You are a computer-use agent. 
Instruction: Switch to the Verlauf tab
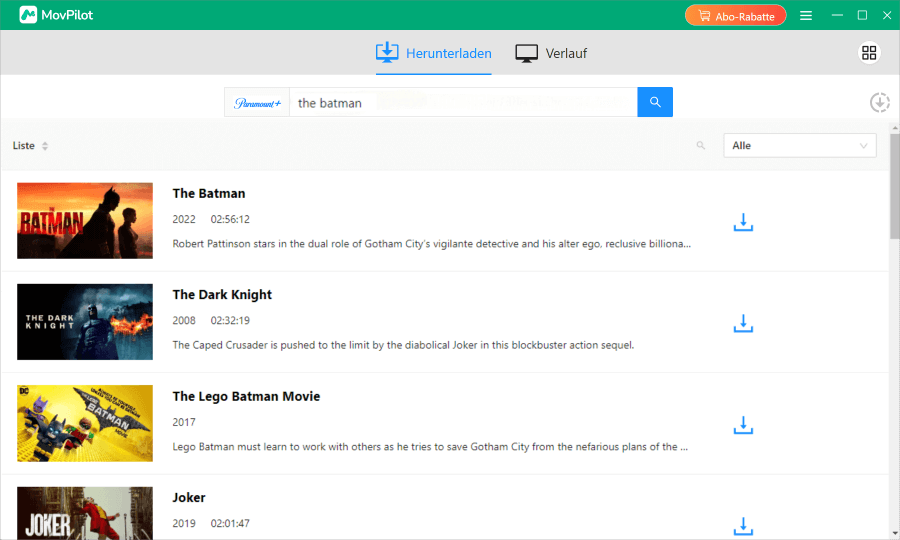pyautogui.click(x=551, y=53)
